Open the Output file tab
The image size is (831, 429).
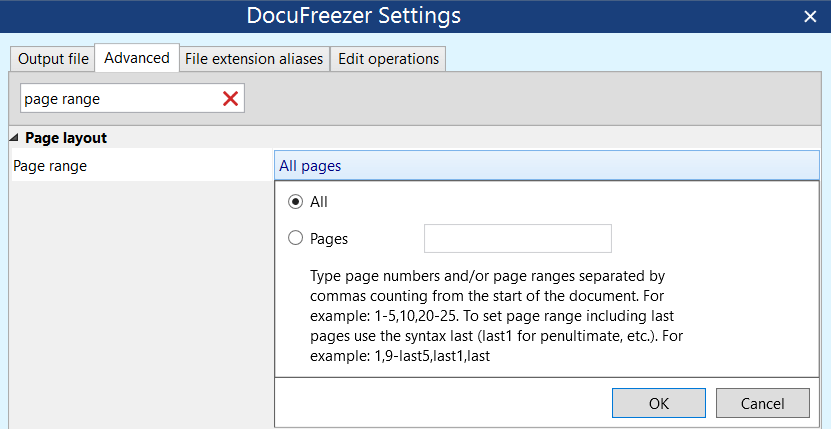pos(52,59)
